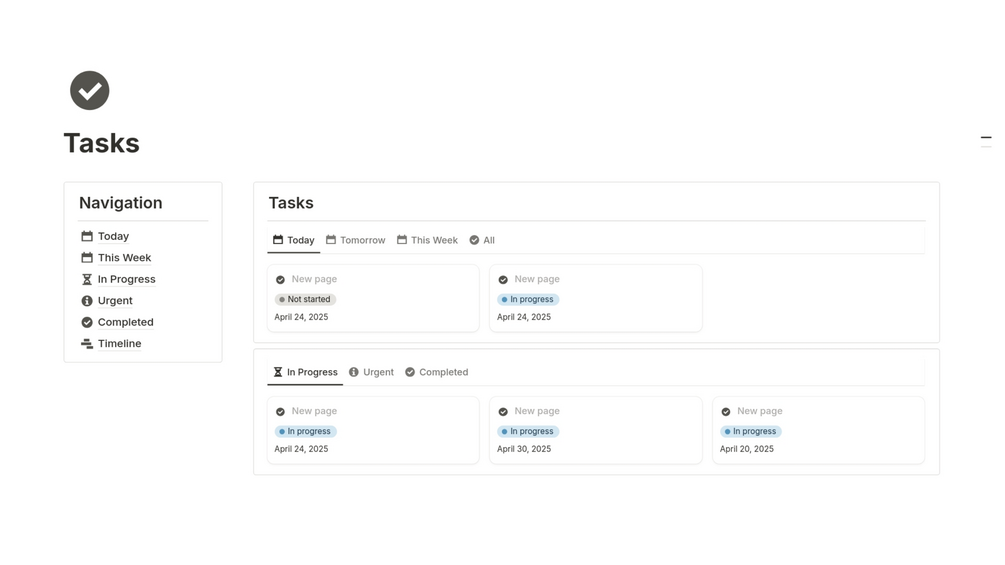1005x565 pixels.
Task: Open the Timeline navigation link
Action: pyautogui.click(x=119, y=344)
